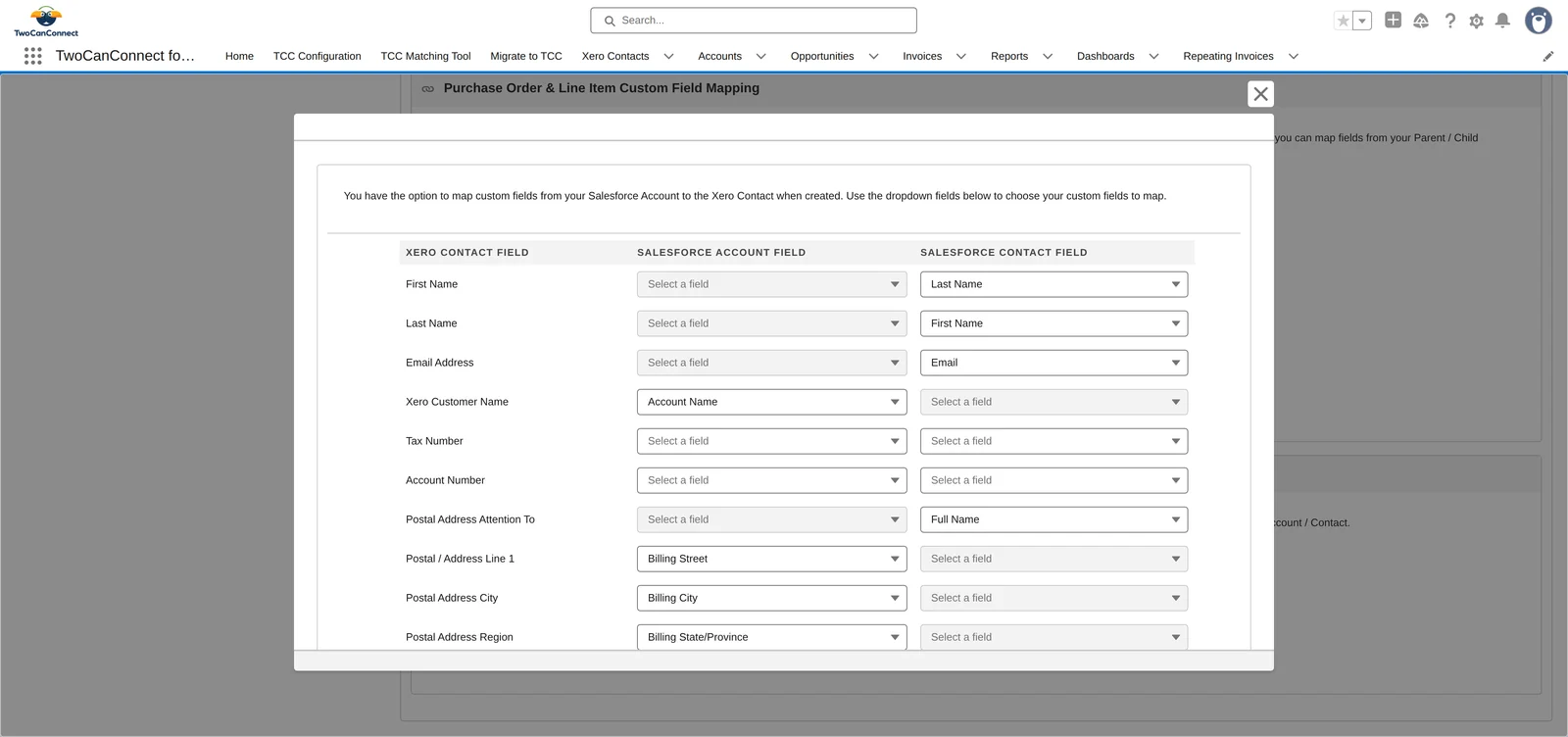The image size is (1568, 737).
Task: Open the Setup gear icon
Action: [1476, 21]
